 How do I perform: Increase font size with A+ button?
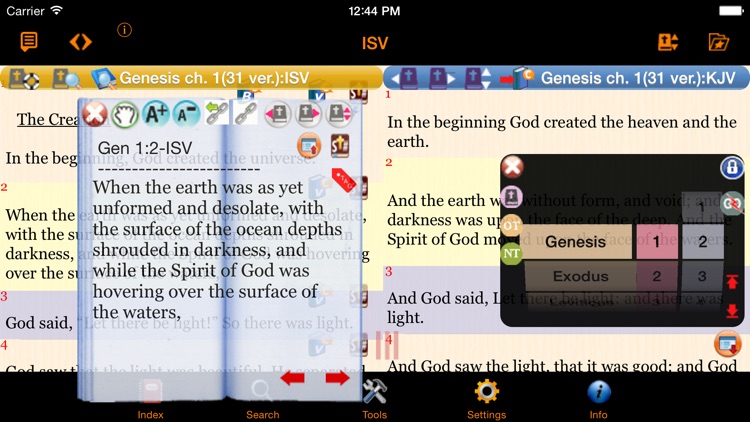[x=156, y=114]
